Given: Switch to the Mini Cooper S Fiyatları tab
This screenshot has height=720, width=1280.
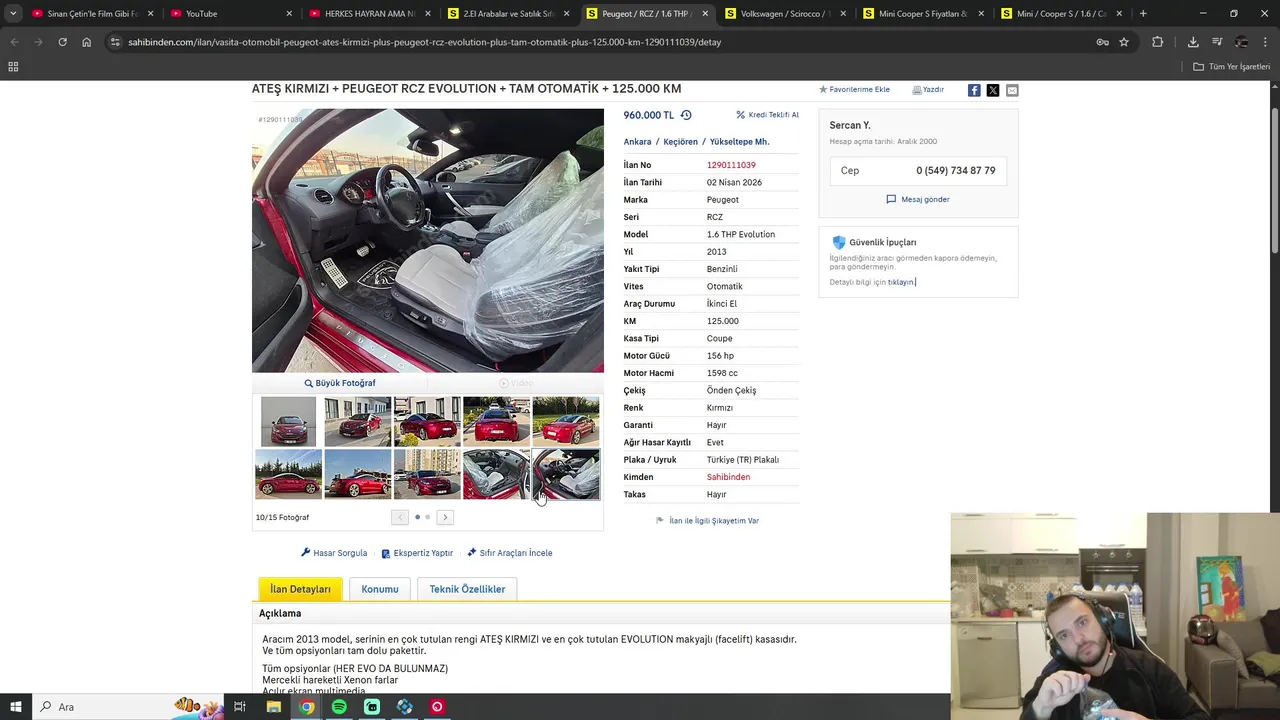Looking at the screenshot, I should (x=923, y=14).
